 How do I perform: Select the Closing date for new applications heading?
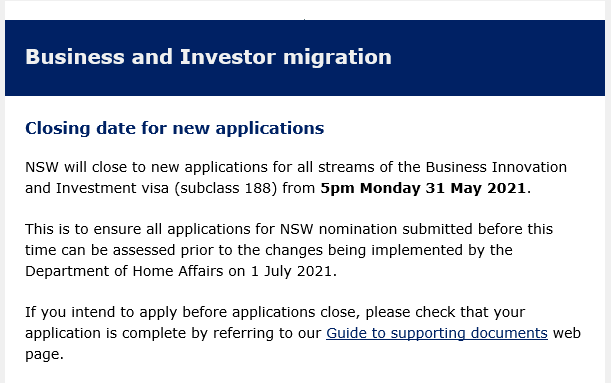click(x=175, y=128)
